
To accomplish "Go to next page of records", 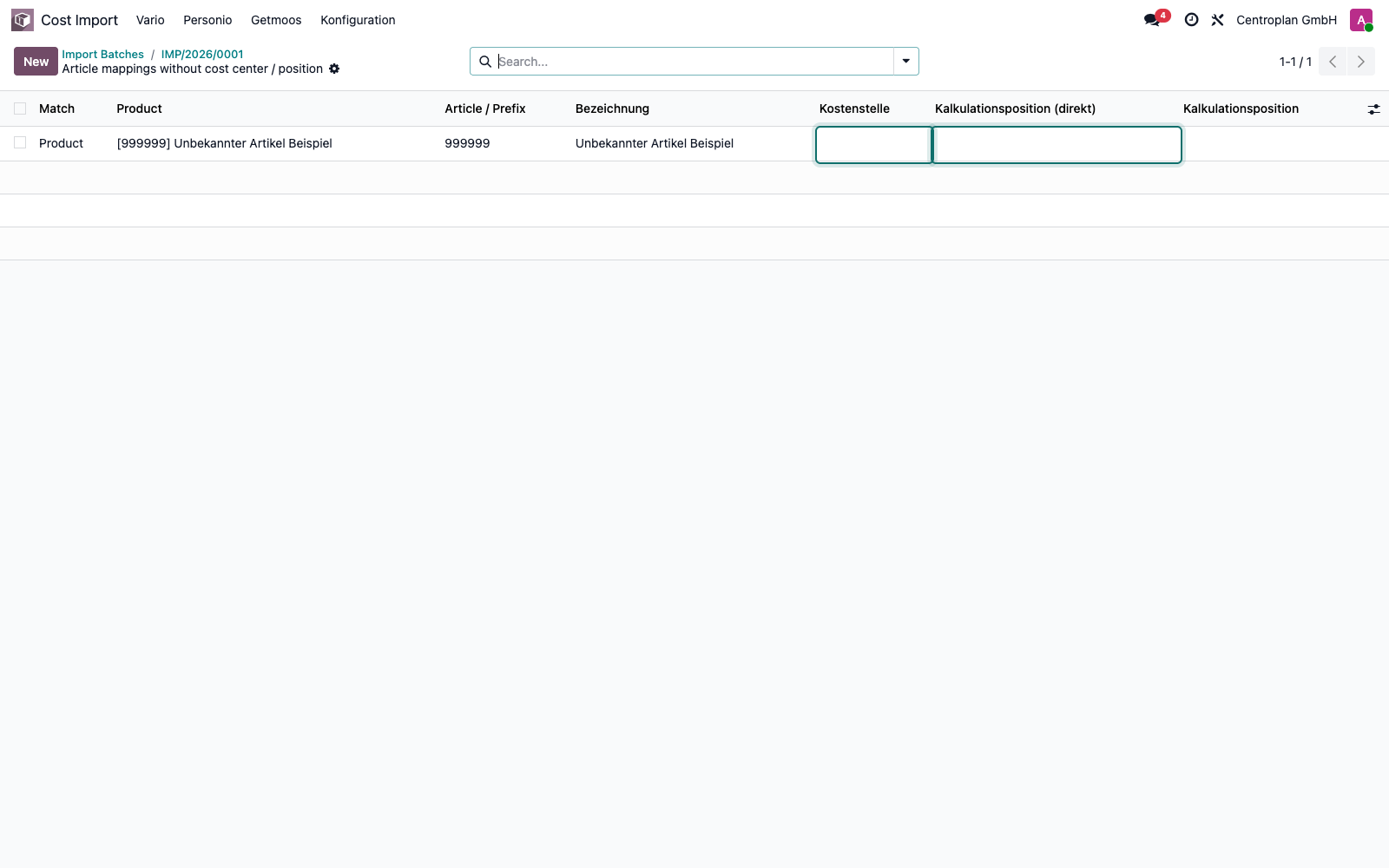I will point(1361,62).
